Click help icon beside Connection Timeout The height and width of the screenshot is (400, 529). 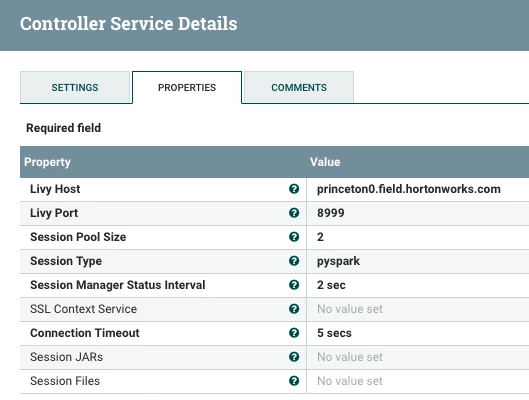point(294,333)
